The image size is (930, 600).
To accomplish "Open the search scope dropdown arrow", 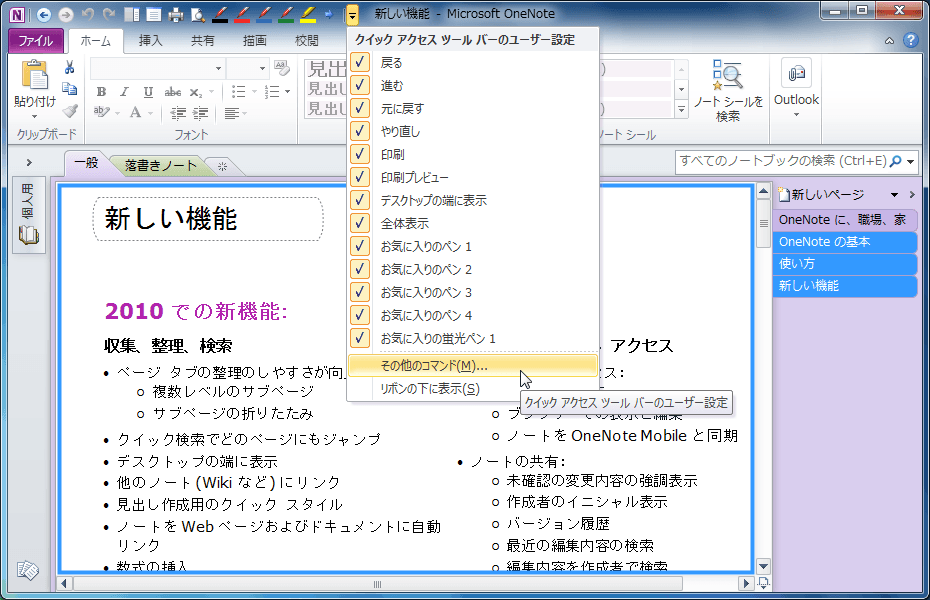I will [x=910, y=161].
